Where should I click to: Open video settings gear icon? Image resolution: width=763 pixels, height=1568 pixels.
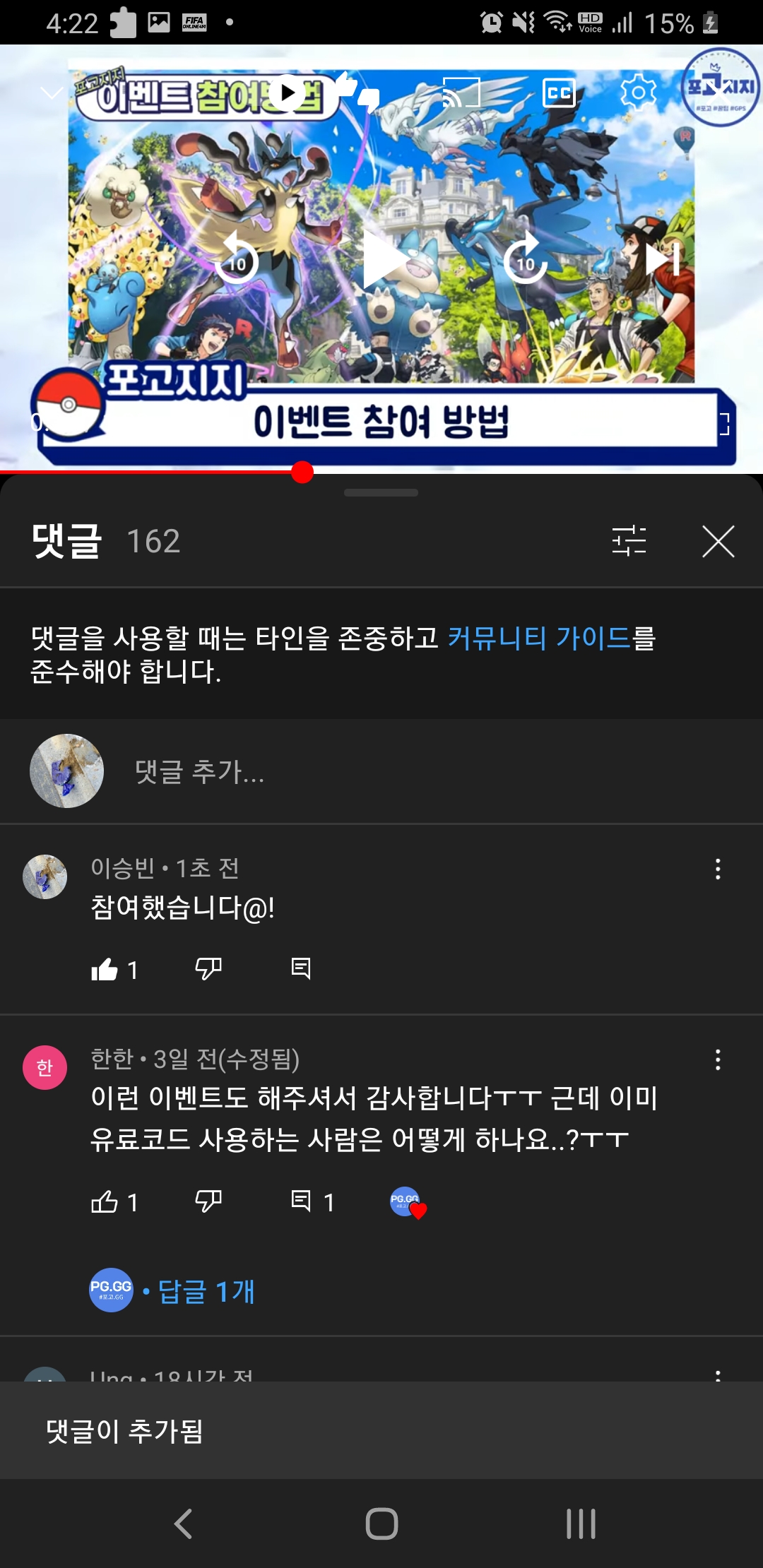pos(639,93)
